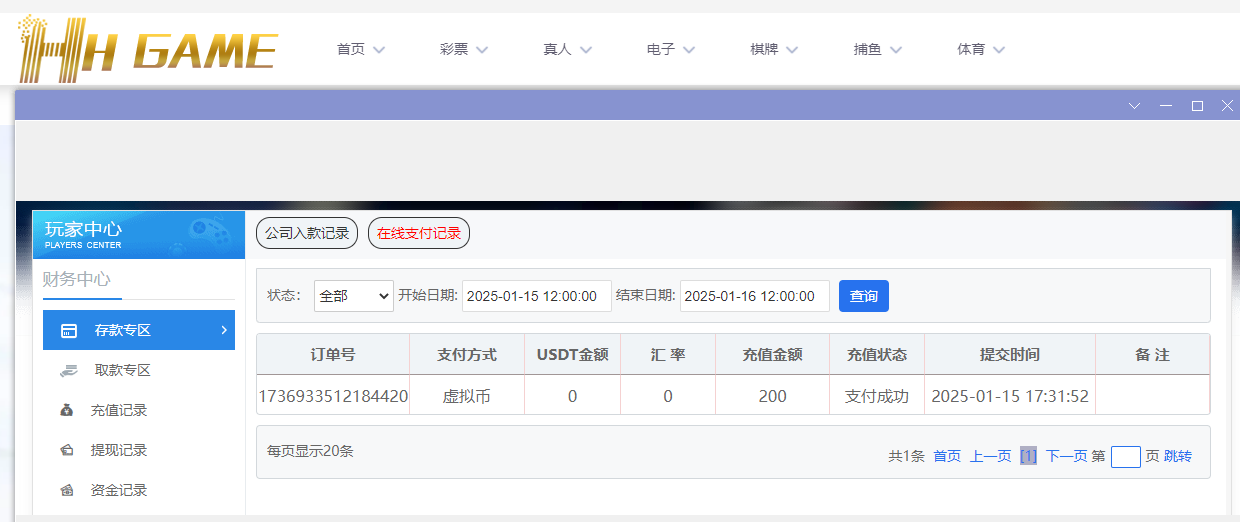Click the start date input field

(537, 296)
